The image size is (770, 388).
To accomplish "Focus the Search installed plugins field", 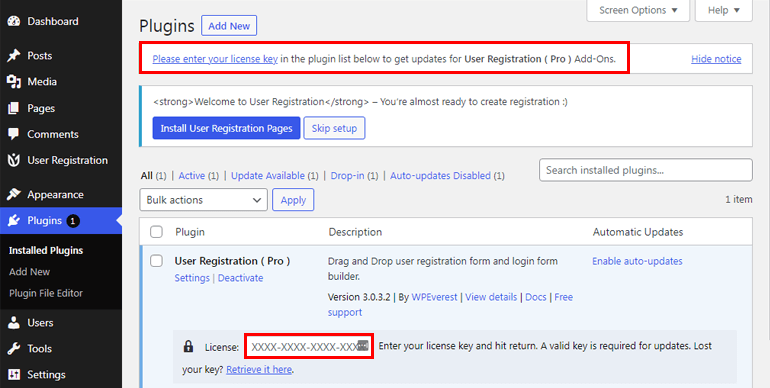I will tap(646, 170).
